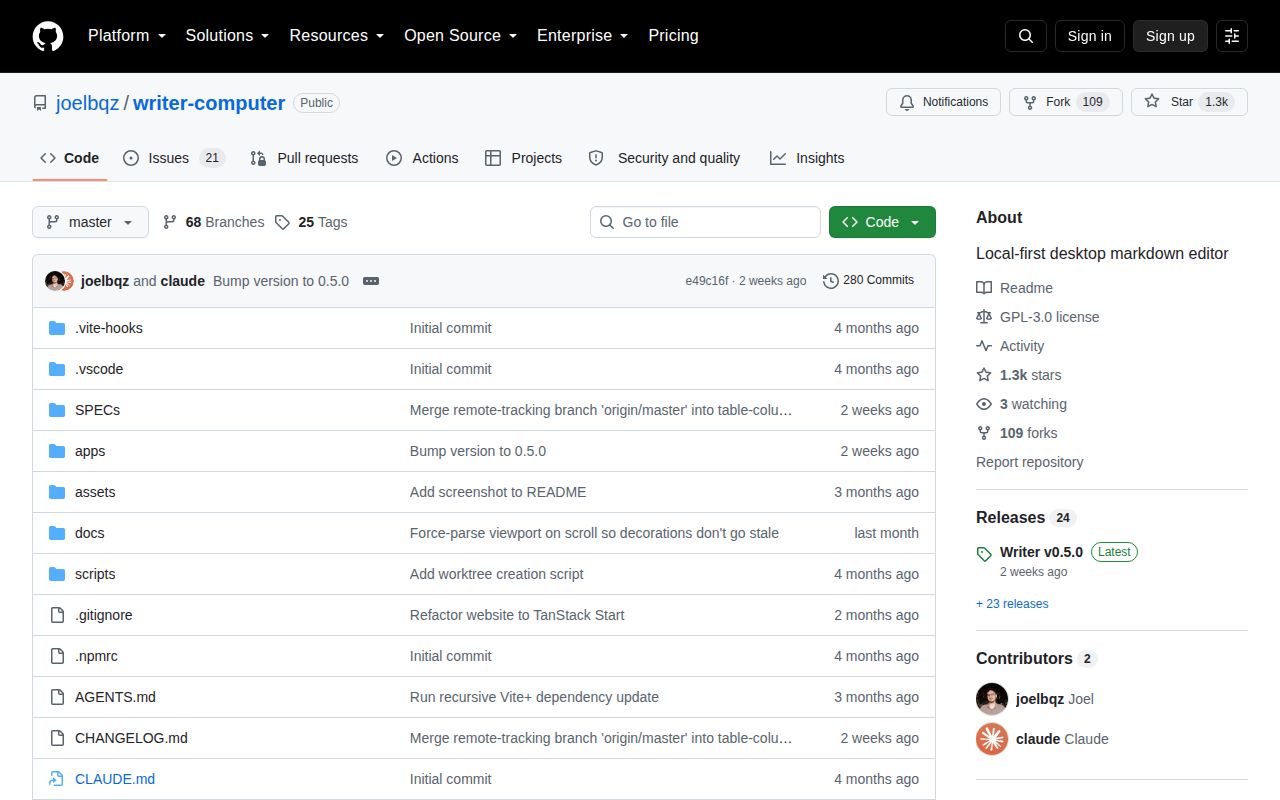The height and width of the screenshot is (800, 1280).
Task: Open the Writer v0.5.0 release link
Action: pyautogui.click(x=1041, y=552)
